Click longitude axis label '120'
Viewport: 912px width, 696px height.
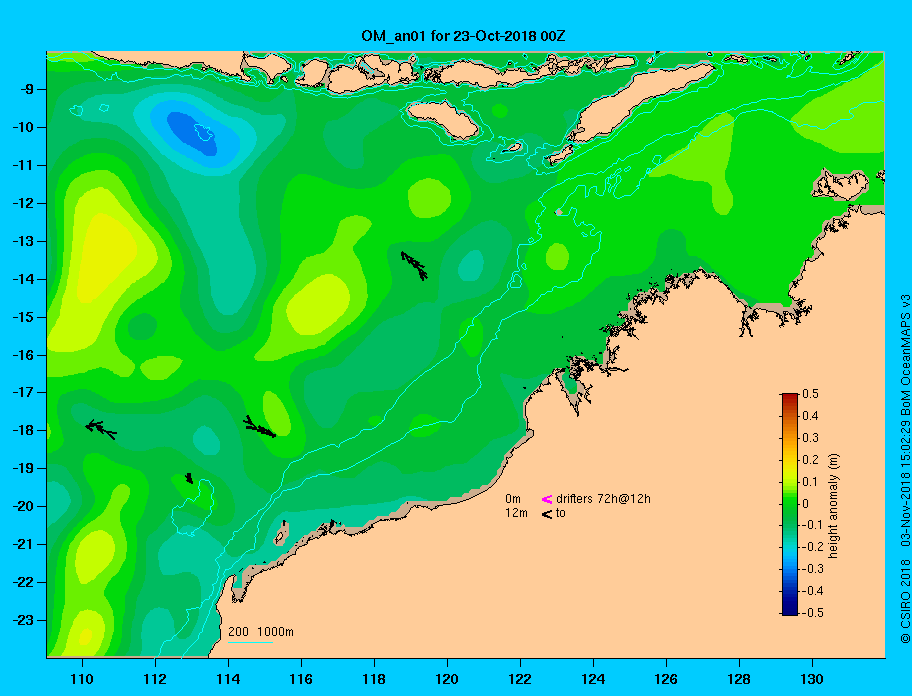(x=447, y=679)
